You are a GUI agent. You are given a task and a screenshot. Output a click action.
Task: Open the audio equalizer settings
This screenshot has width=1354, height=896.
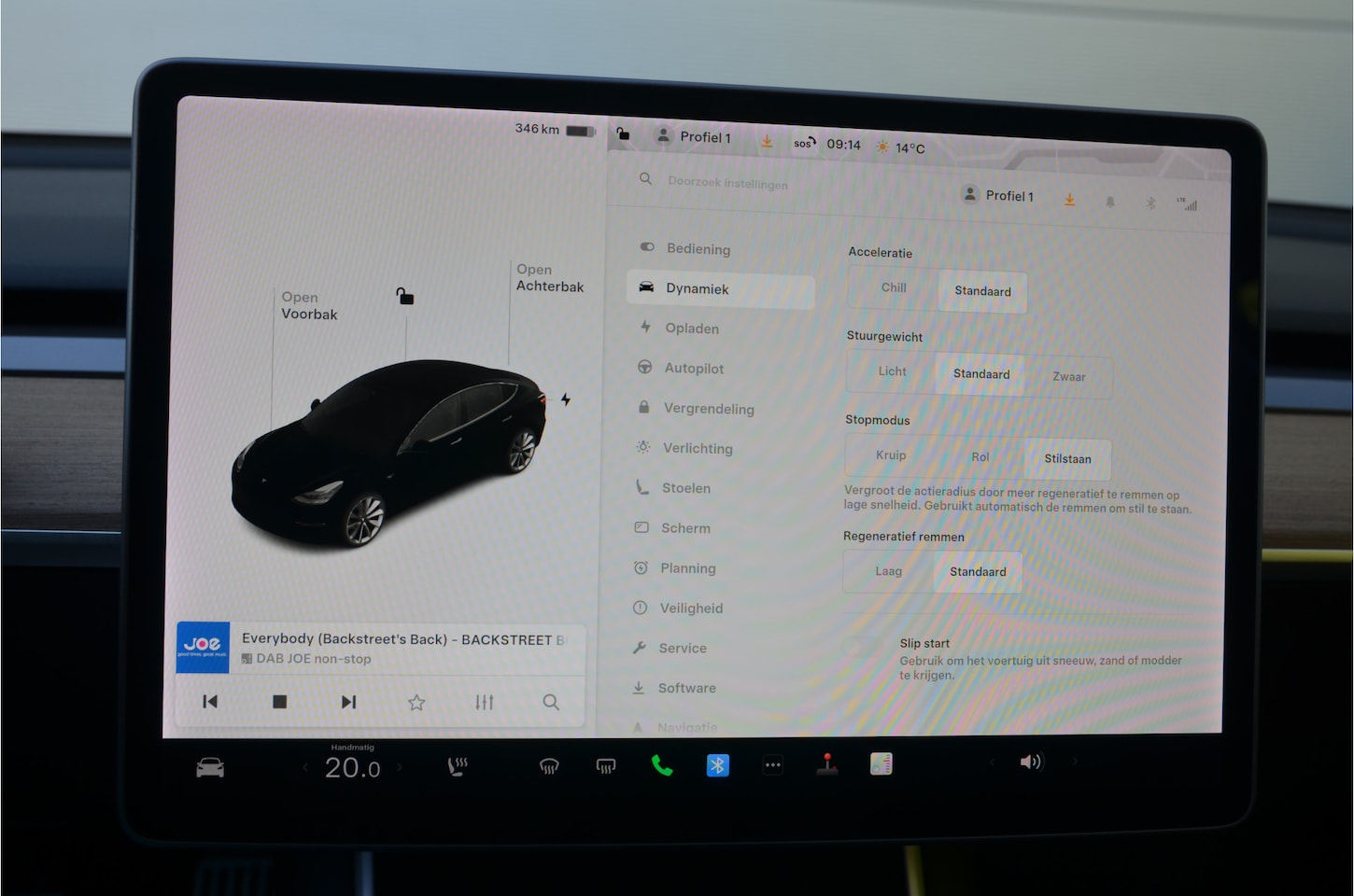pos(484,702)
